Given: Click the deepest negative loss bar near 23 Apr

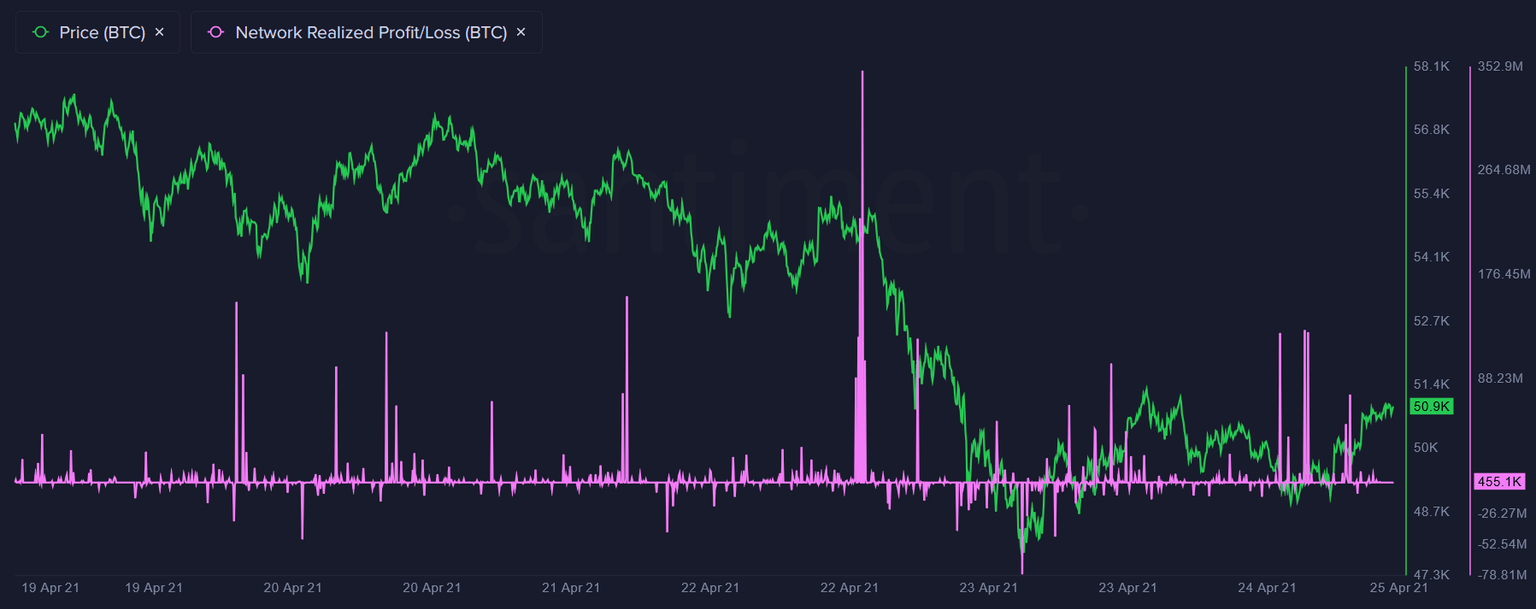Looking at the screenshot, I should pos(1022,540).
